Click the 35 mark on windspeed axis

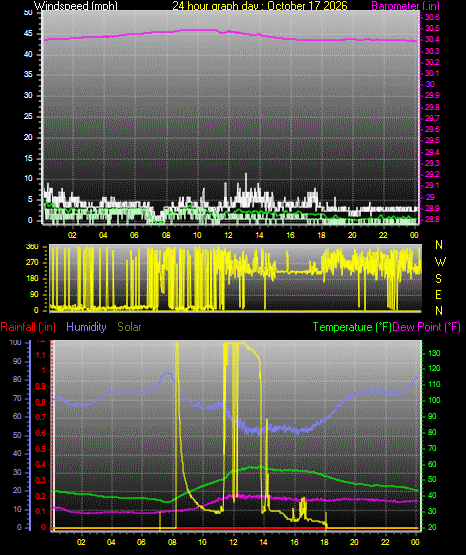pos(28,74)
